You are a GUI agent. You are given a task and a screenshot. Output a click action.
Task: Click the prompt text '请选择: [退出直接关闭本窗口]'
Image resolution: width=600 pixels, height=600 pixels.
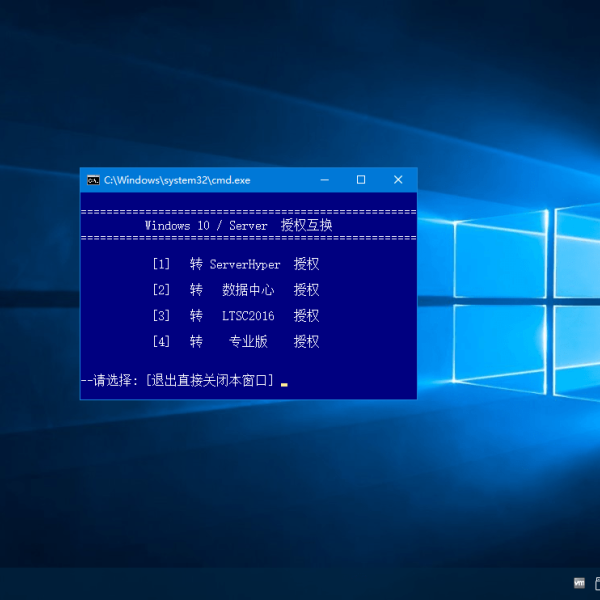point(183,380)
